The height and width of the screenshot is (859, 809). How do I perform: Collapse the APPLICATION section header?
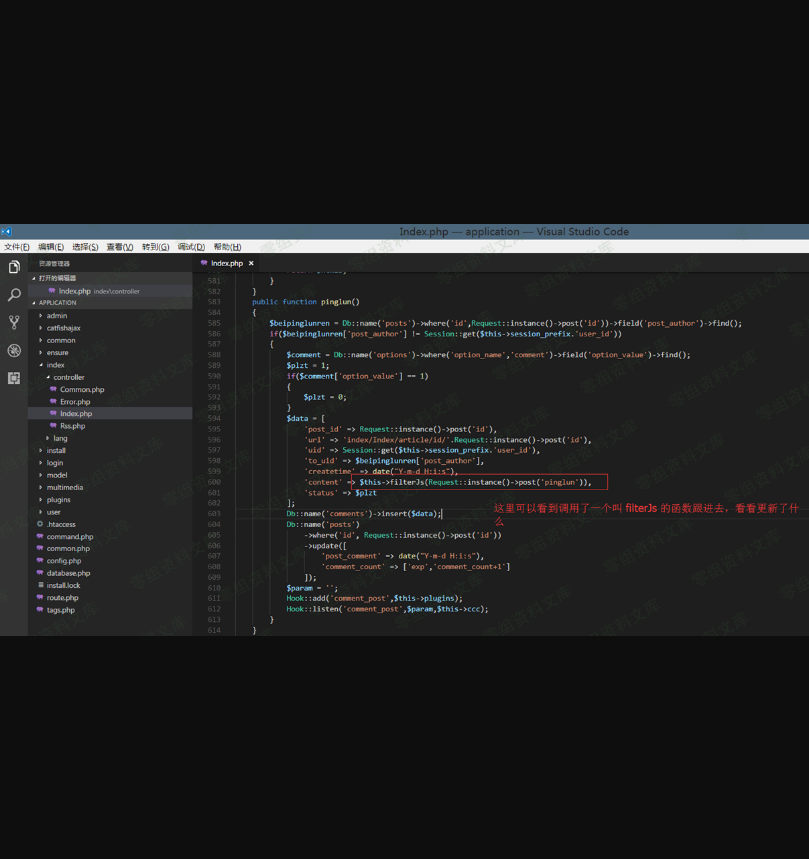57,303
